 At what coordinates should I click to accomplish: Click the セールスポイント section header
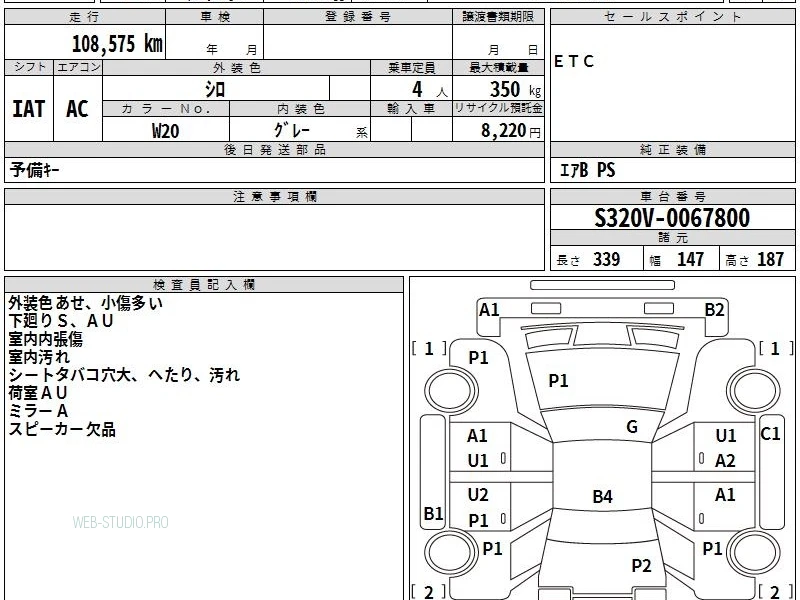pyautogui.click(x=672, y=17)
